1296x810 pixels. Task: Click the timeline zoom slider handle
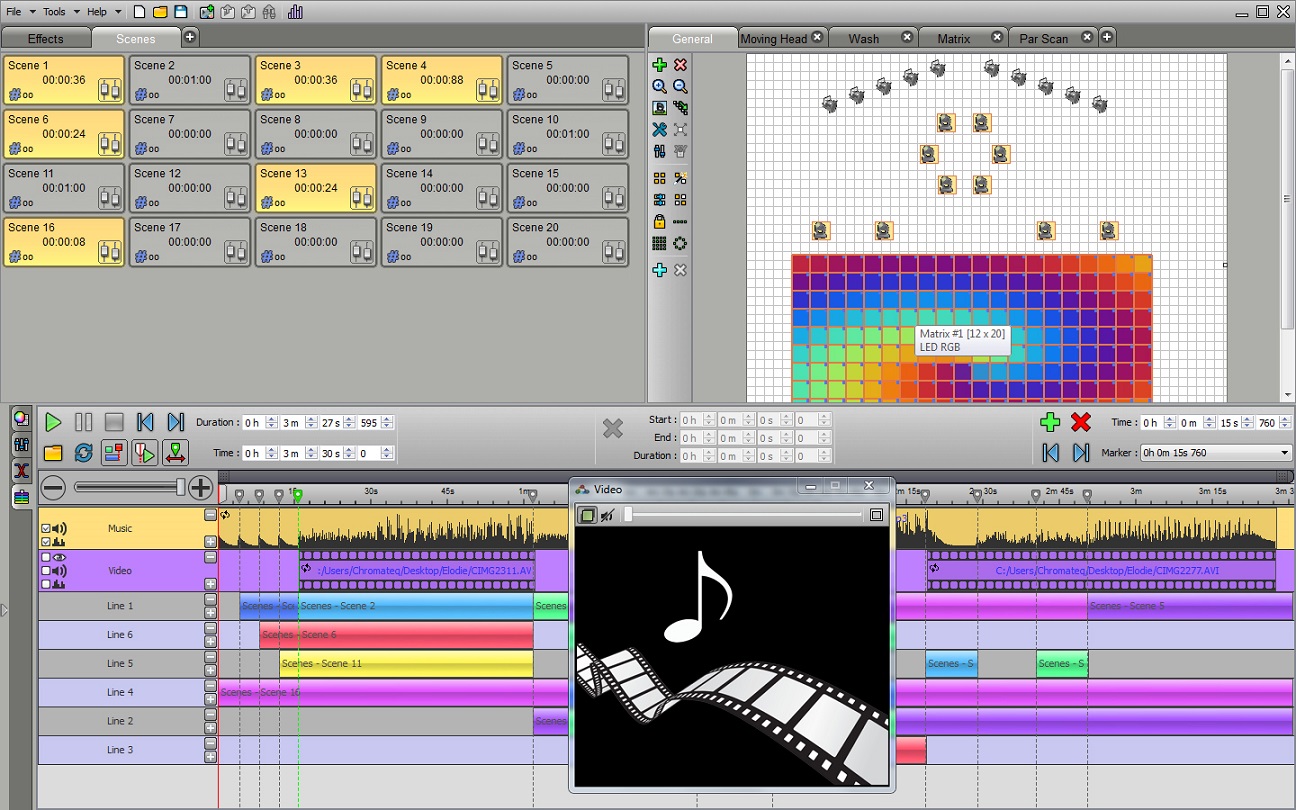pyautogui.click(x=181, y=487)
